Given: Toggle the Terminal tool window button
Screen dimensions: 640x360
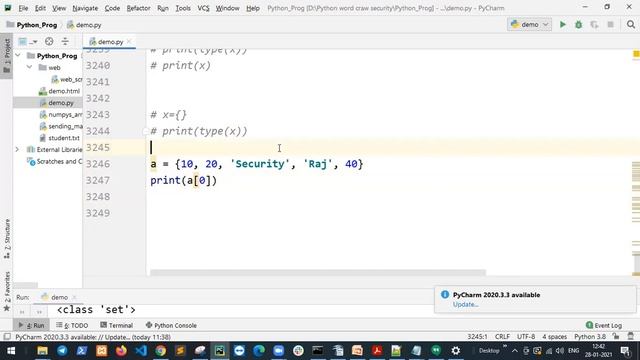Looking at the screenshot, I should 117,325.
